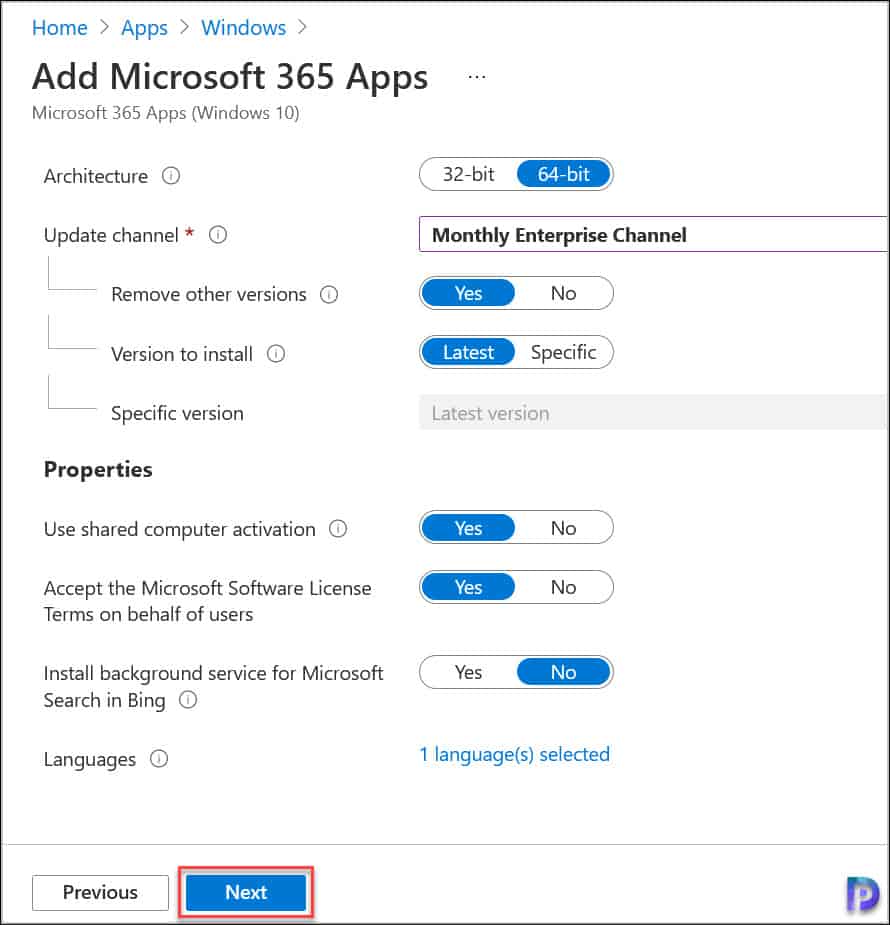
Task: Click the Next button
Action: (x=246, y=893)
